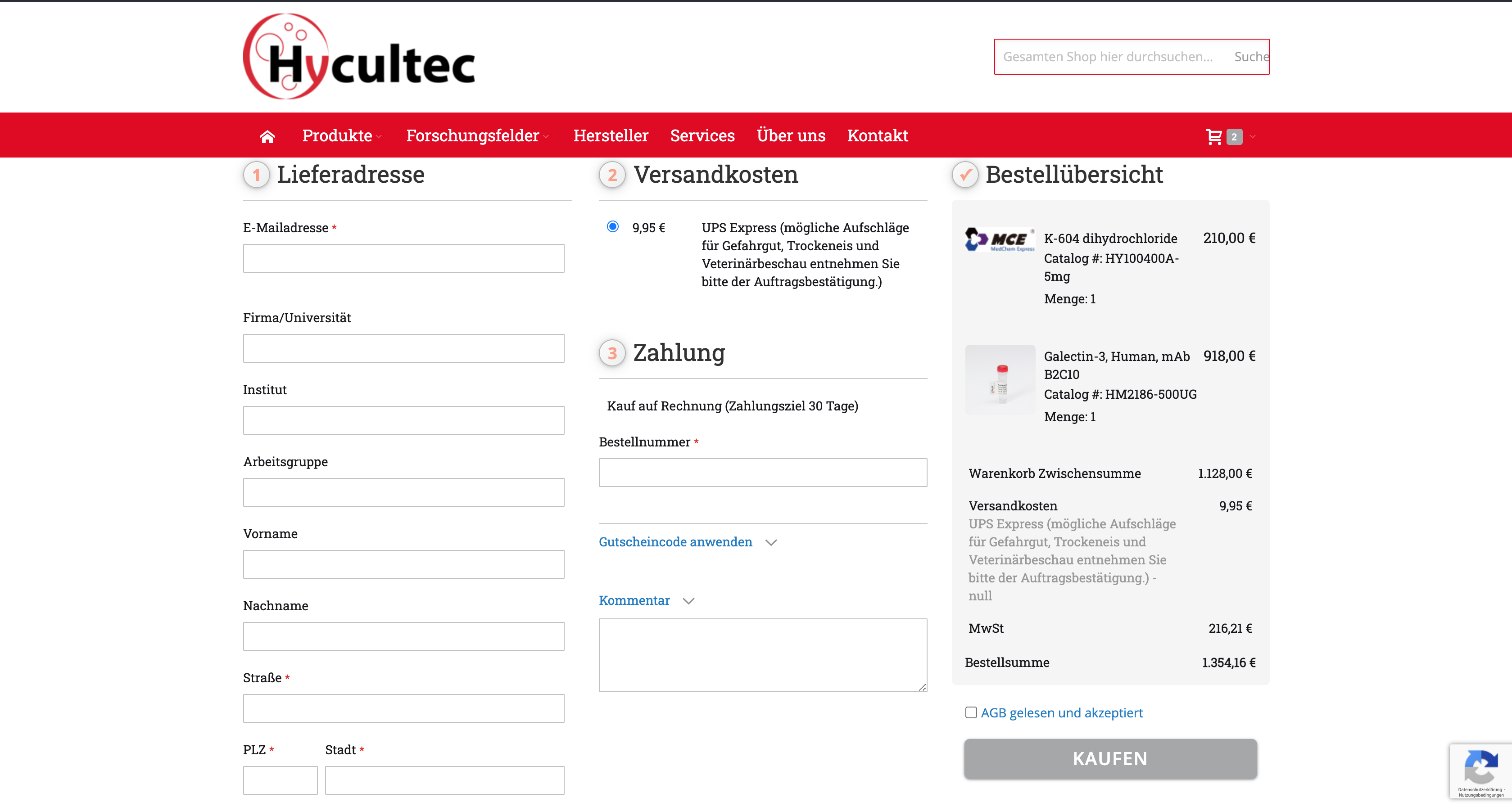1512x811 pixels.
Task: Focus the Institut field
Action: point(403,420)
